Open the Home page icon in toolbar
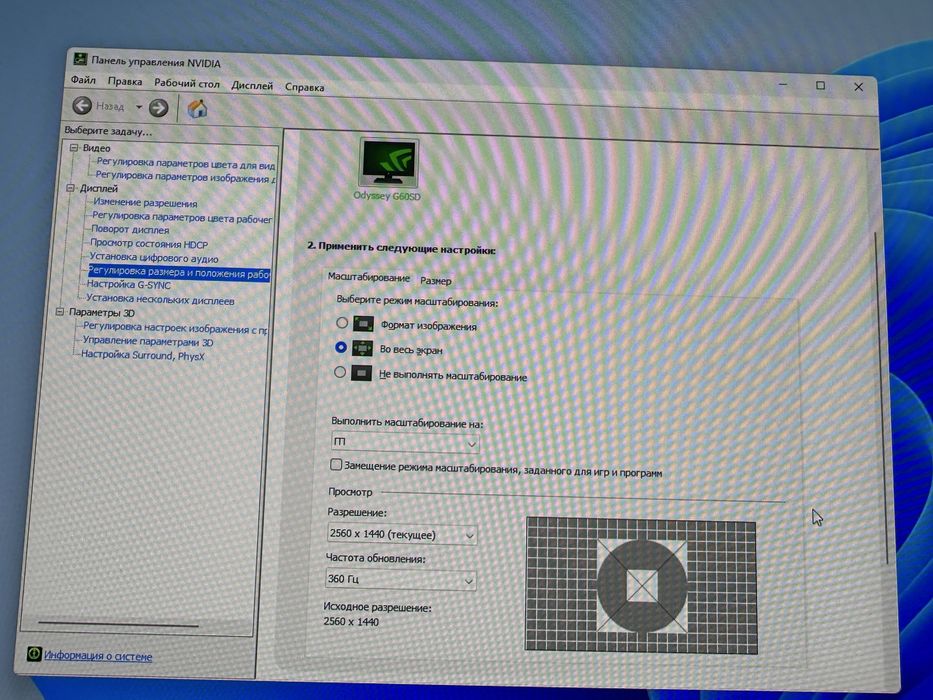 coord(197,109)
